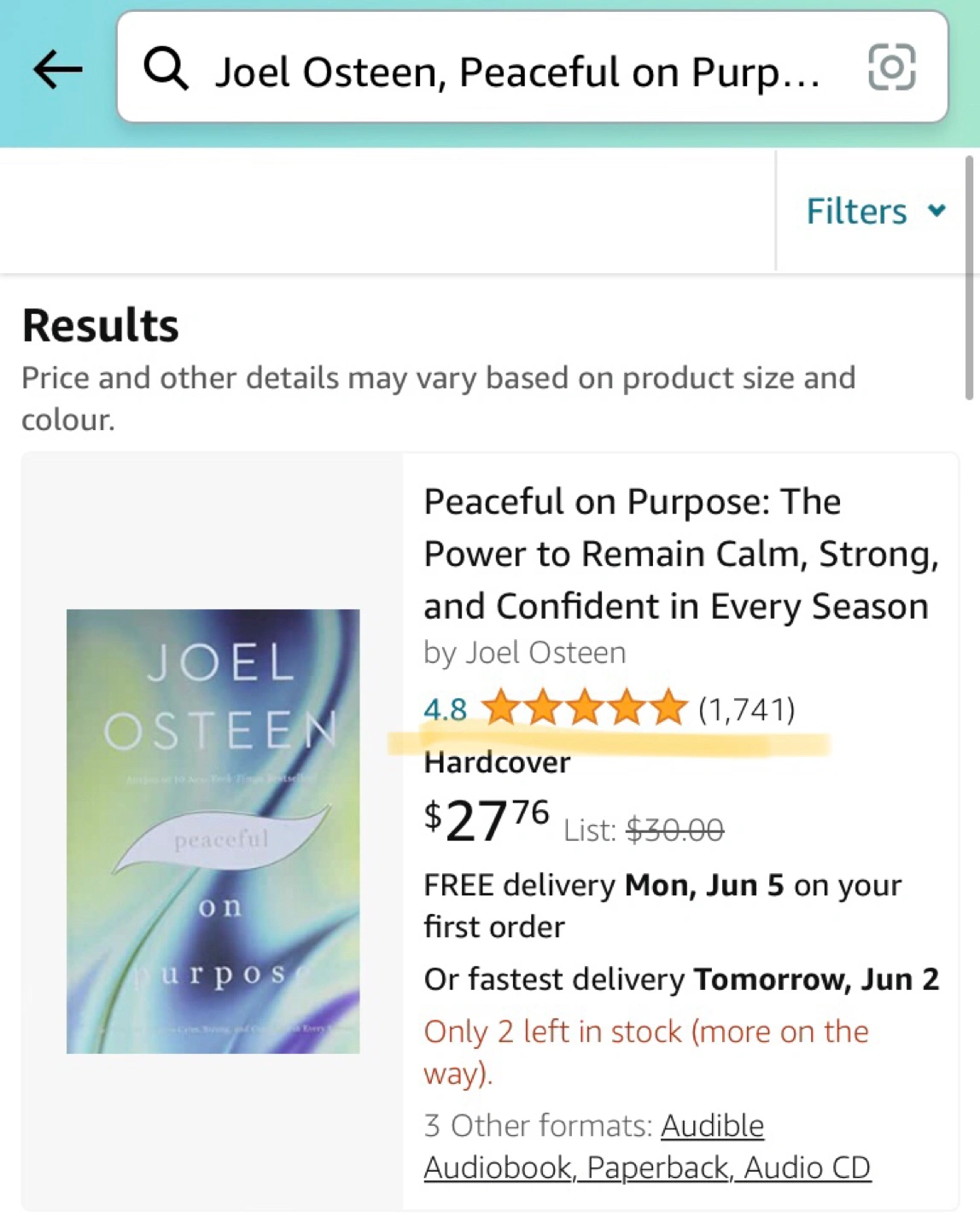Expand the Filters dropdown
Viewport: 980px width, 1229px height.
click(x=856, y=211)
